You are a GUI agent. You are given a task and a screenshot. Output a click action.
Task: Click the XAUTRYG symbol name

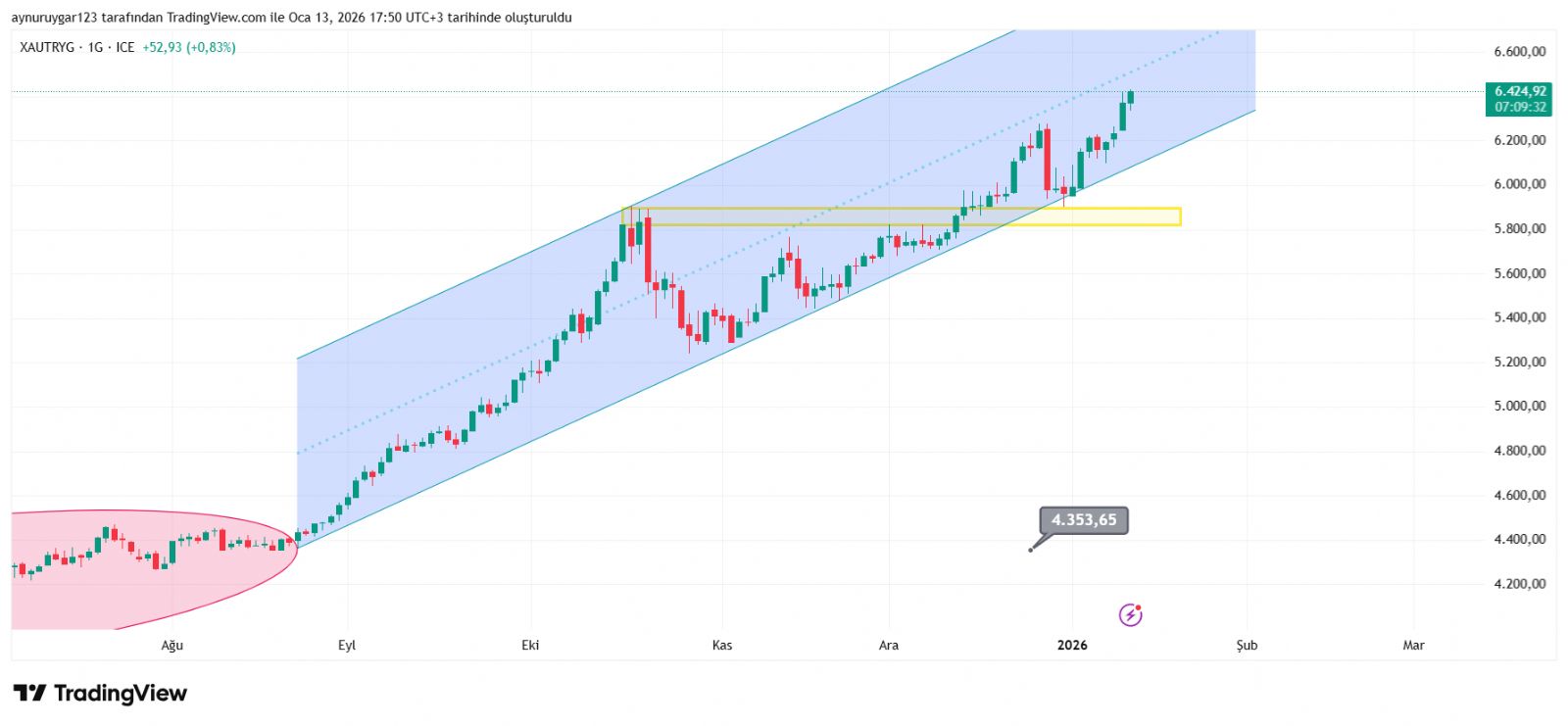click(47, 47)
